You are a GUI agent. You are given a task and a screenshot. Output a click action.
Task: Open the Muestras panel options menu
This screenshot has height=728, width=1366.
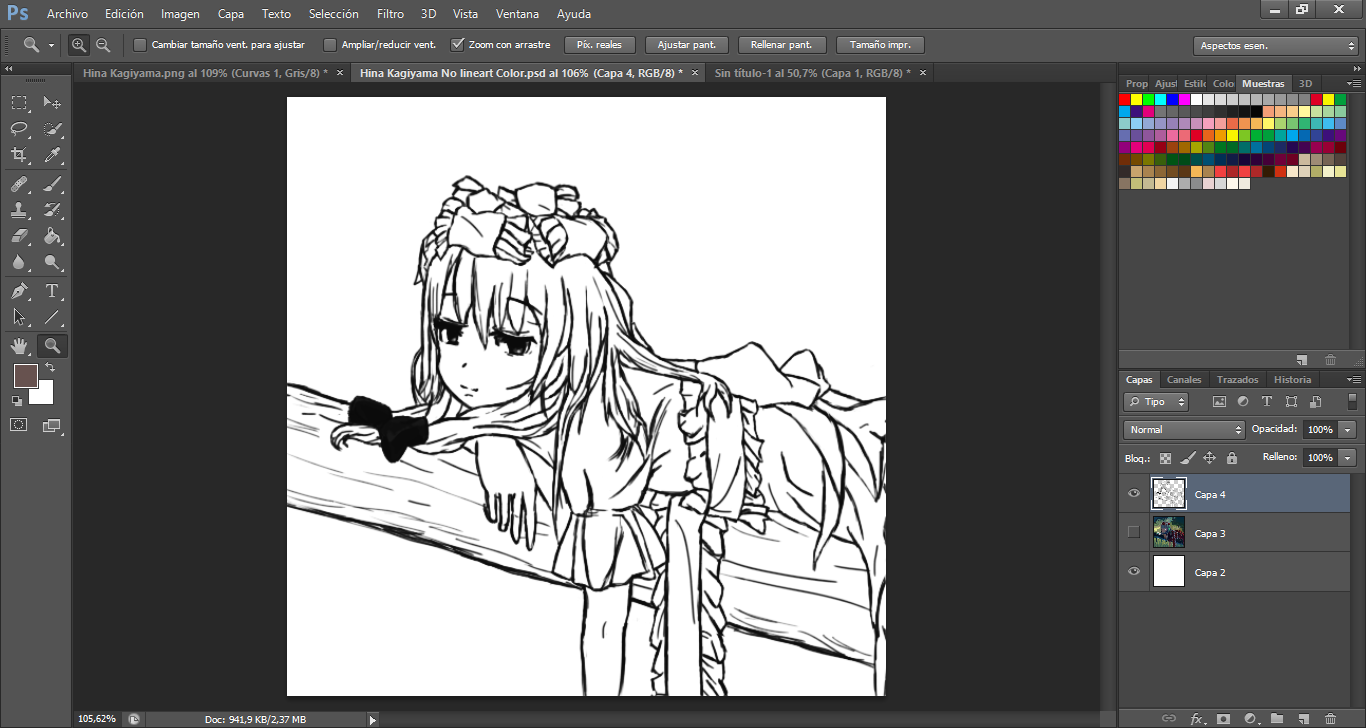(1354, 84)
